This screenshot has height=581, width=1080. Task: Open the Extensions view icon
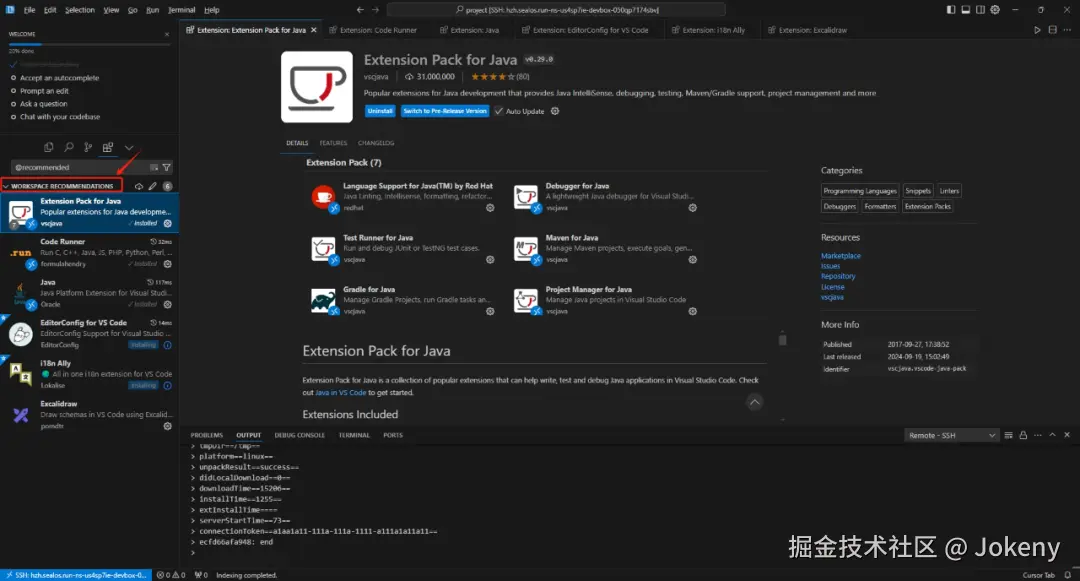[x=107, y=147]
